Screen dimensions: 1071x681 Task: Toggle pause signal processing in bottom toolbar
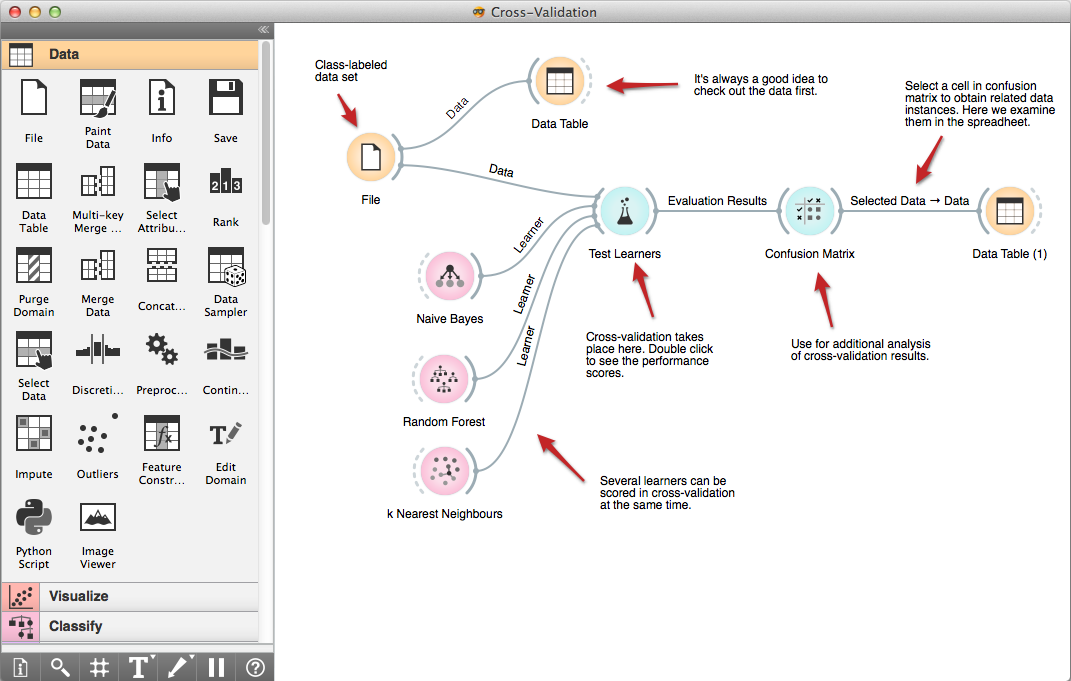pyautogui.click(x=215, y=666)
